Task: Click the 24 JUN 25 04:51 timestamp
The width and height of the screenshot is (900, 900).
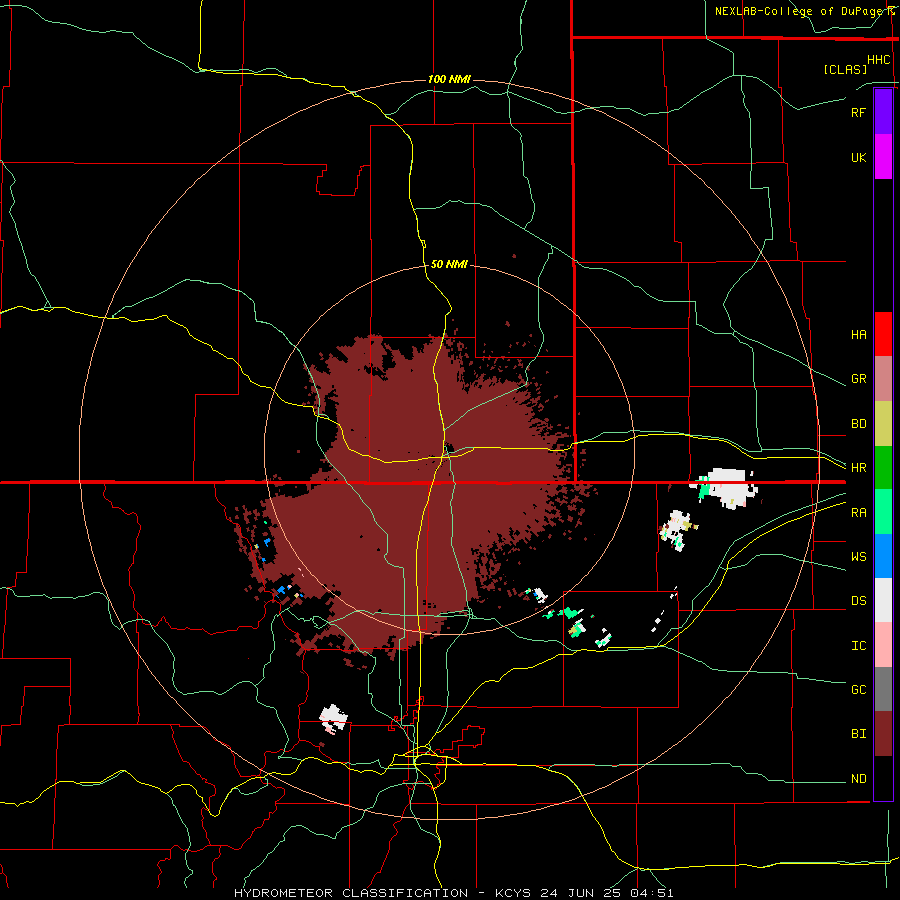Action: coord(608,893)
